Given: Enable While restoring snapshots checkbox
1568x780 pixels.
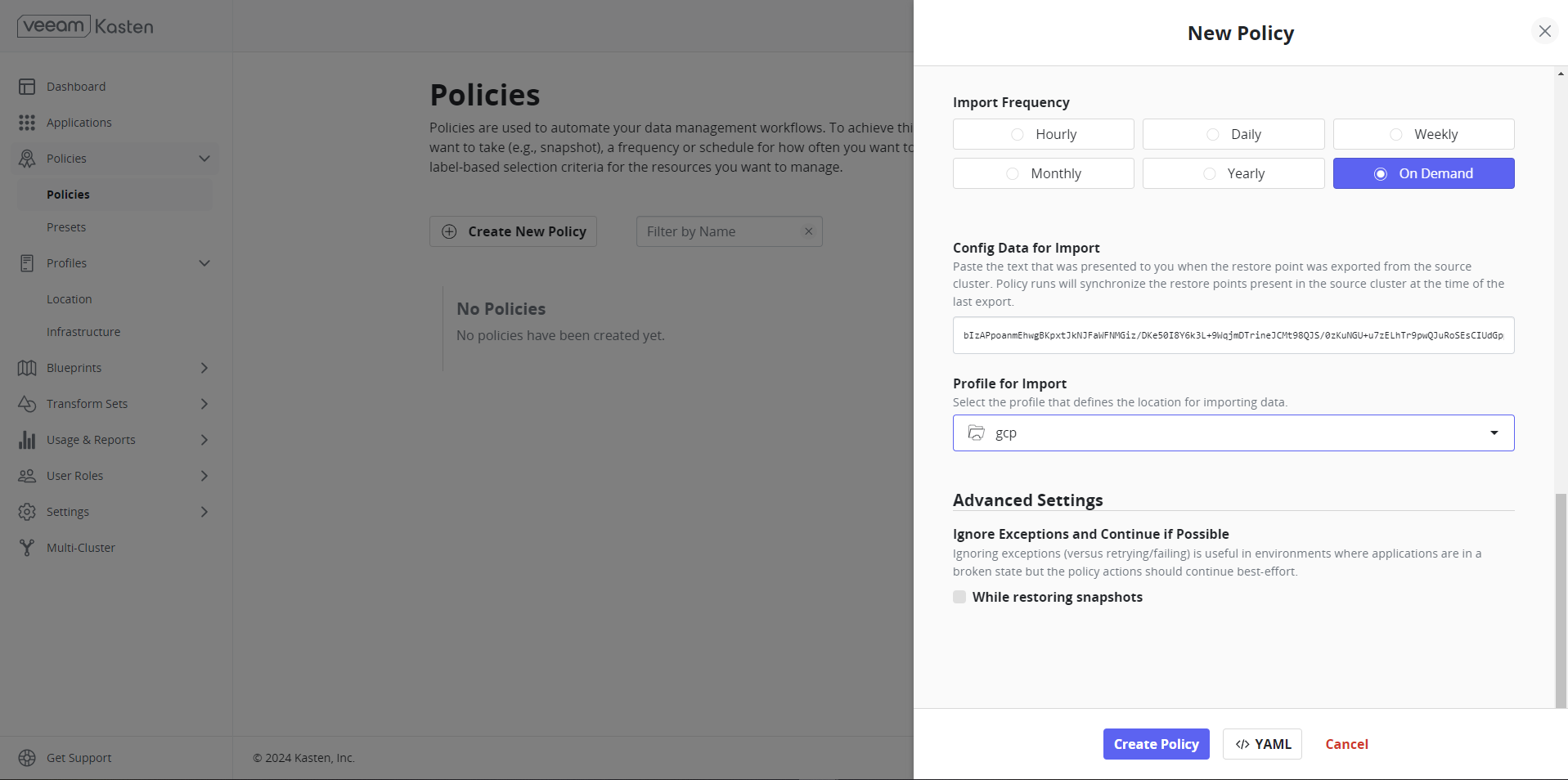Looking at the screenshot, I should (959, 597).
